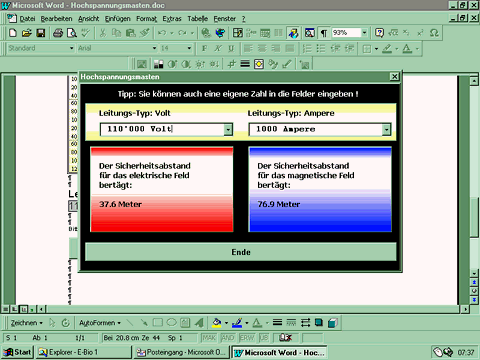
Task: Click into the 110'000 Volt input field
Action: pos(162,129)
